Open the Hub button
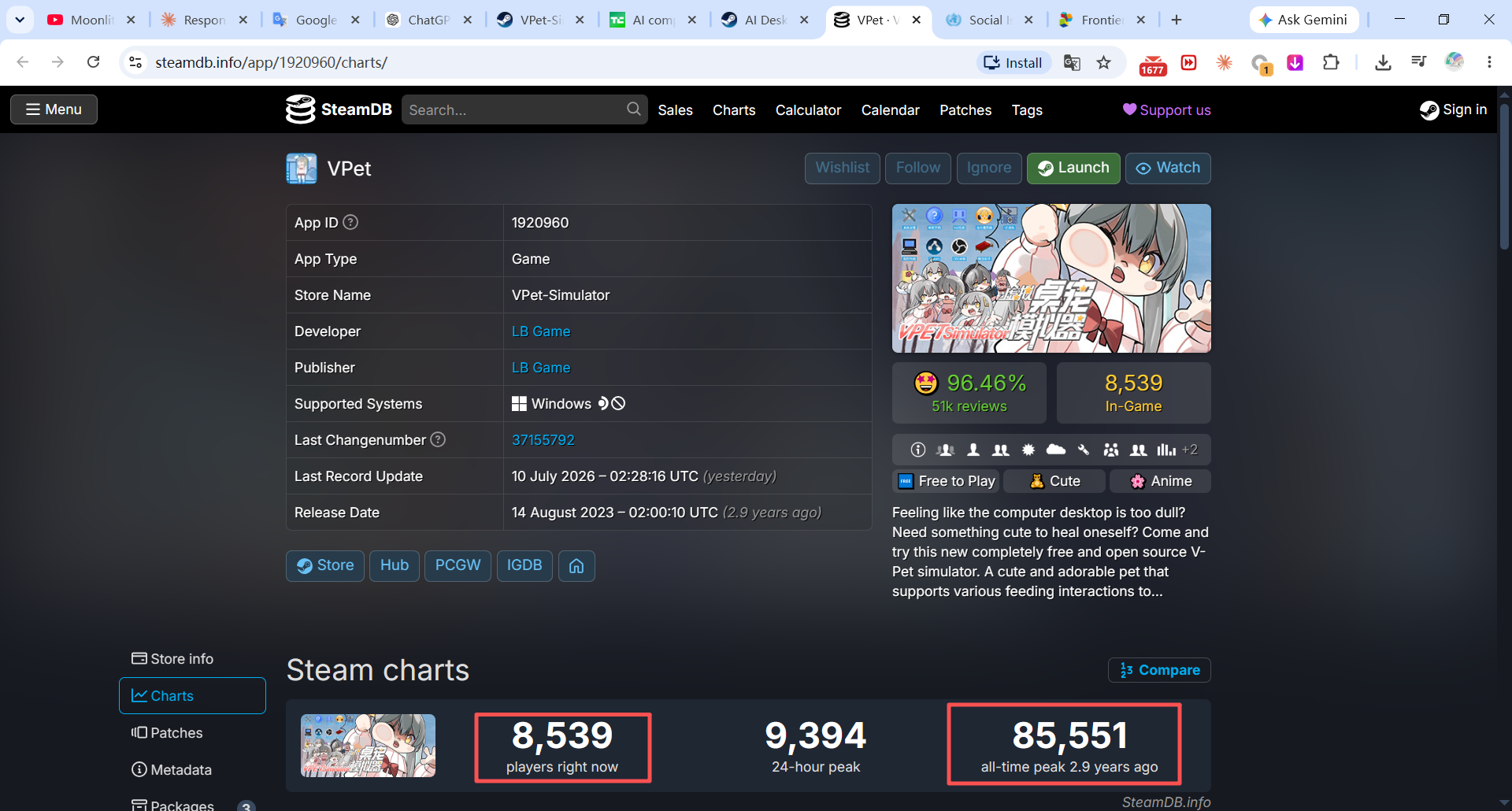1512x811 pixels. point(395,565)
